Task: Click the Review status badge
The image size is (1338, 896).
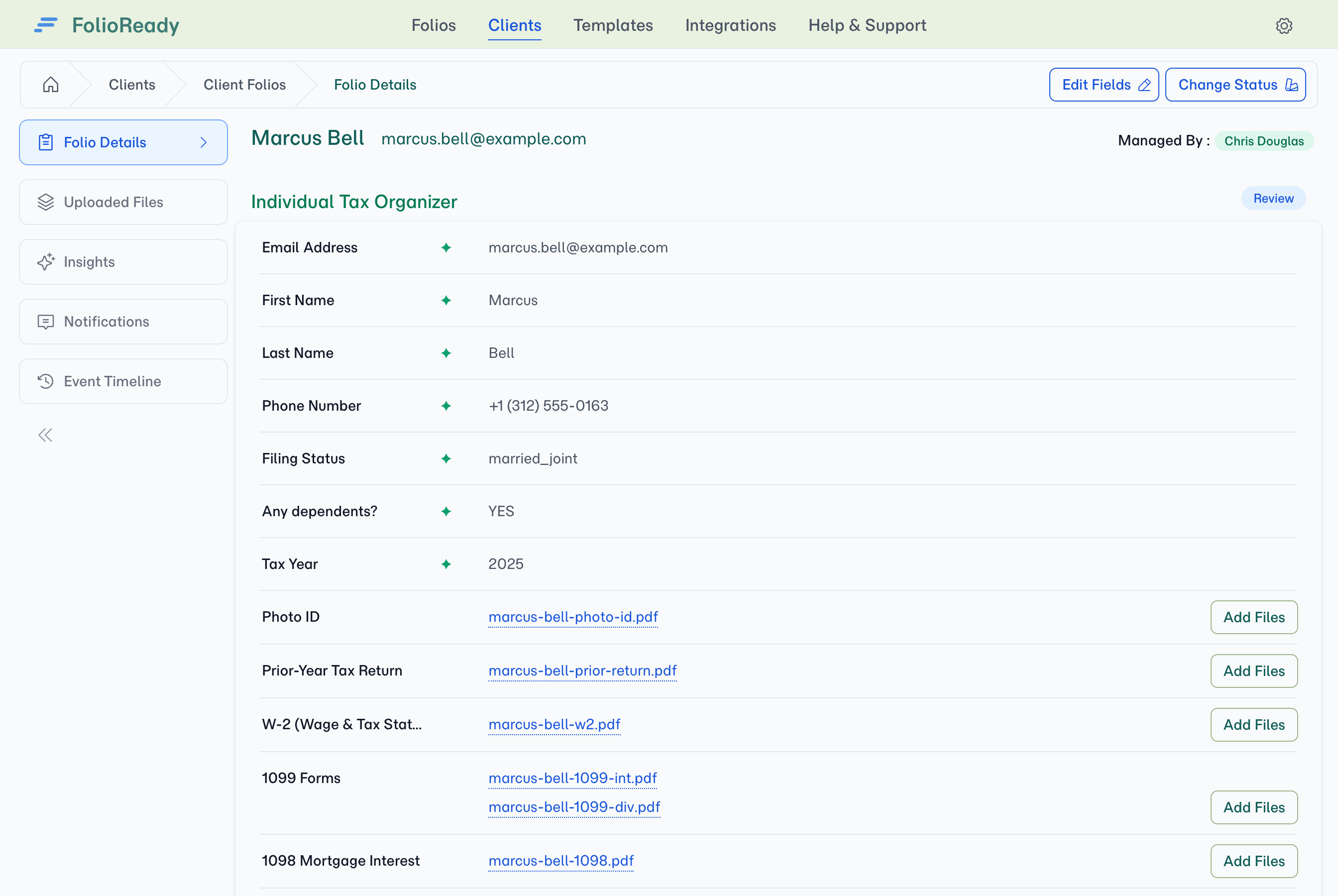Action: coord(1273,198)
